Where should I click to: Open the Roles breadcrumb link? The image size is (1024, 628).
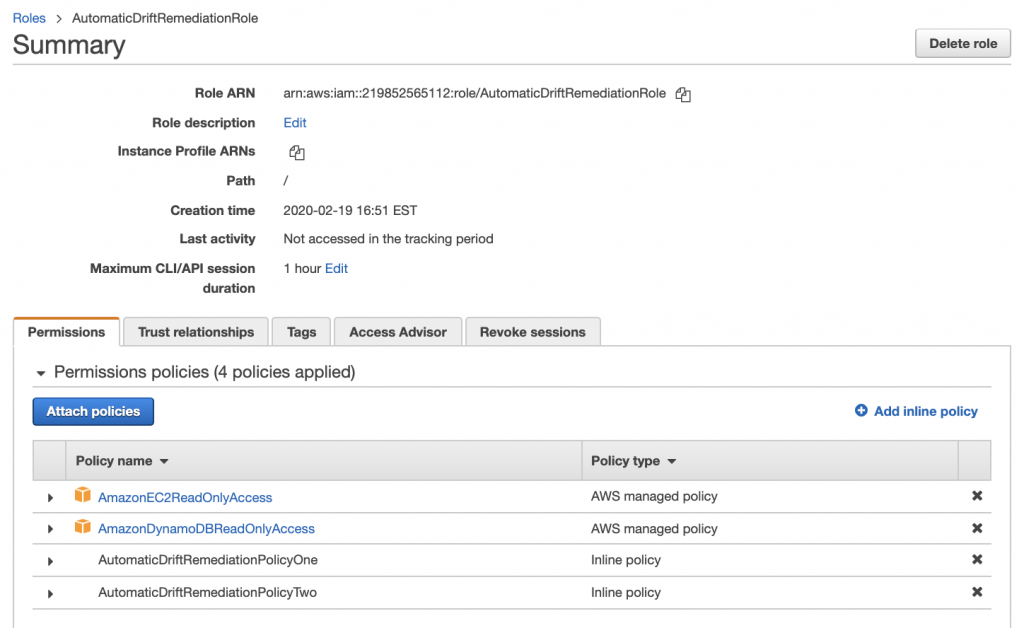(x=29, y=17)
